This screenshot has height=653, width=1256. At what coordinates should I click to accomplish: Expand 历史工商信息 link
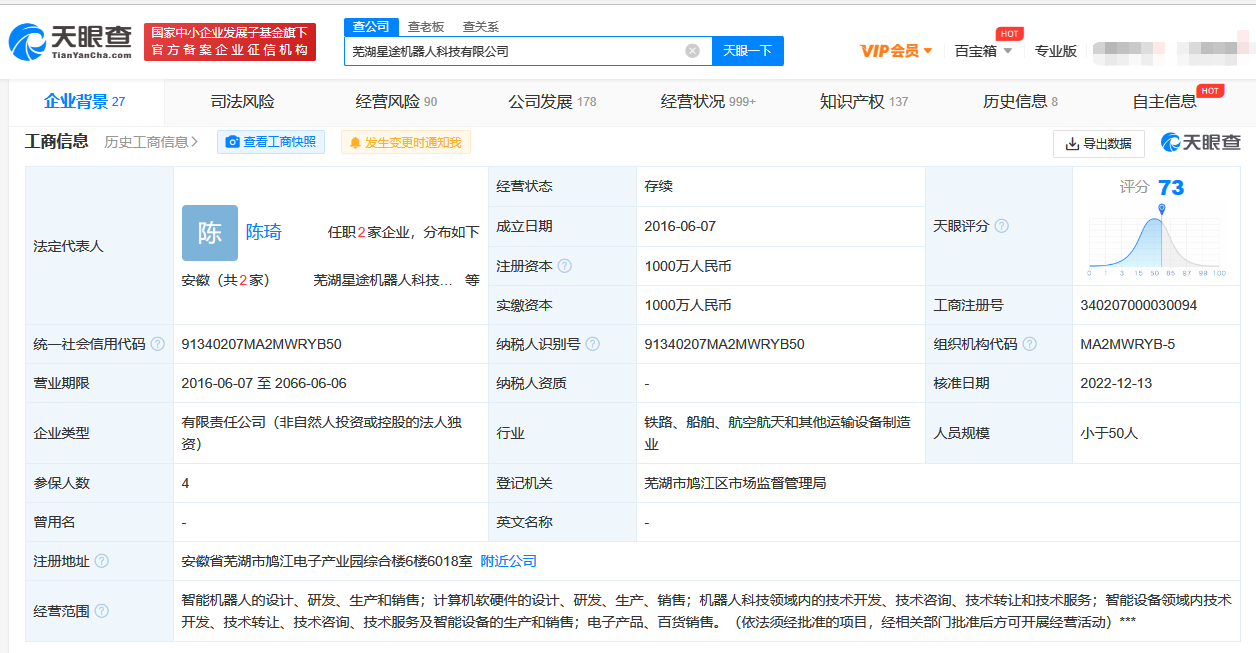(x=151, y=142)
